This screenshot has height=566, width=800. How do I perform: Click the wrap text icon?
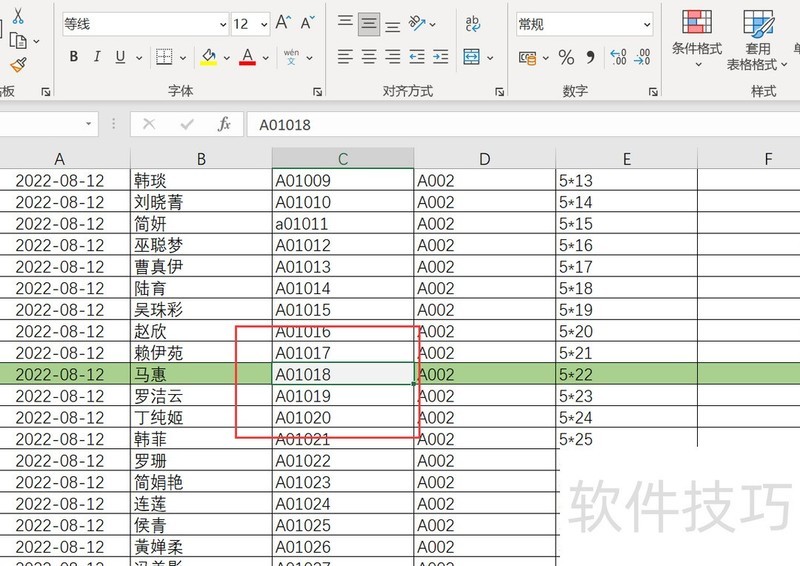(472, 23)
